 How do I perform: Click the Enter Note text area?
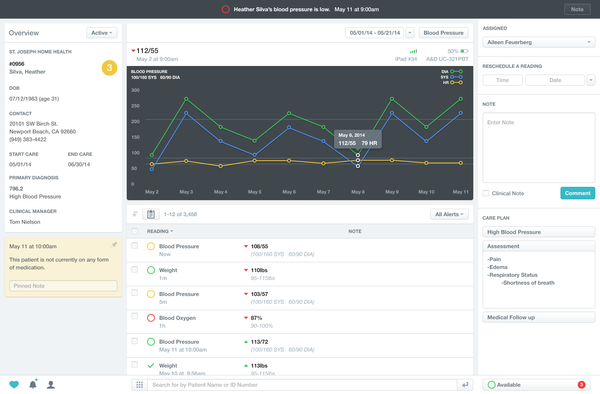539,147
